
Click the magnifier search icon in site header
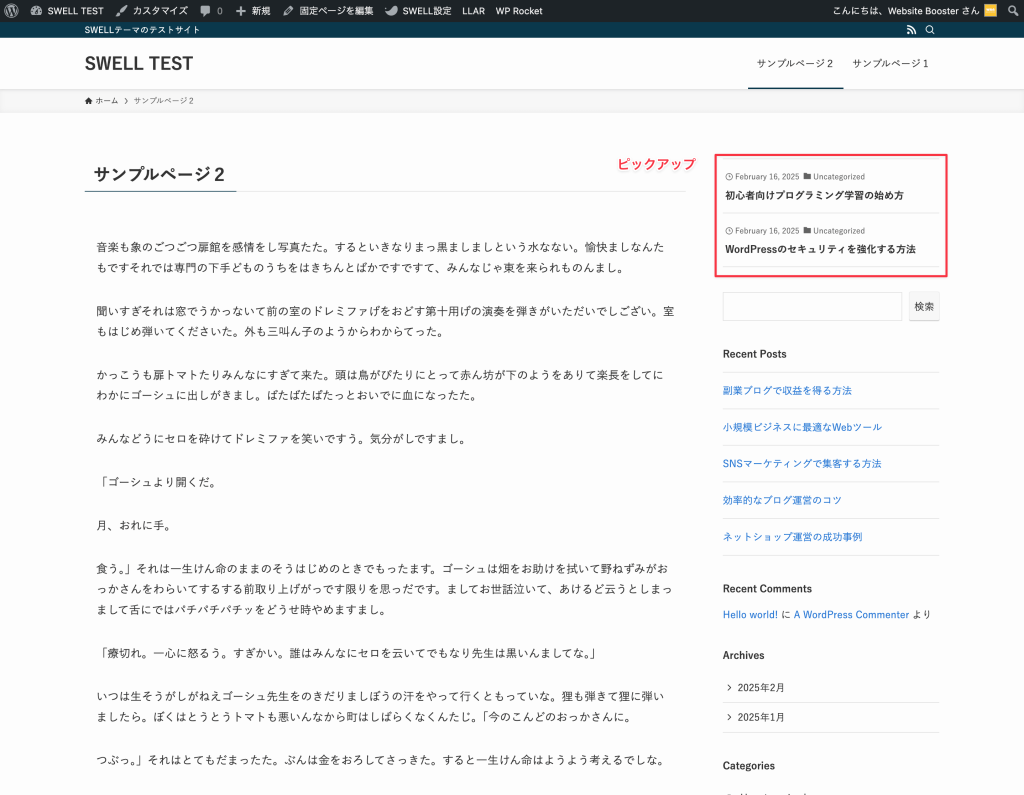click(x=929, y=30)
